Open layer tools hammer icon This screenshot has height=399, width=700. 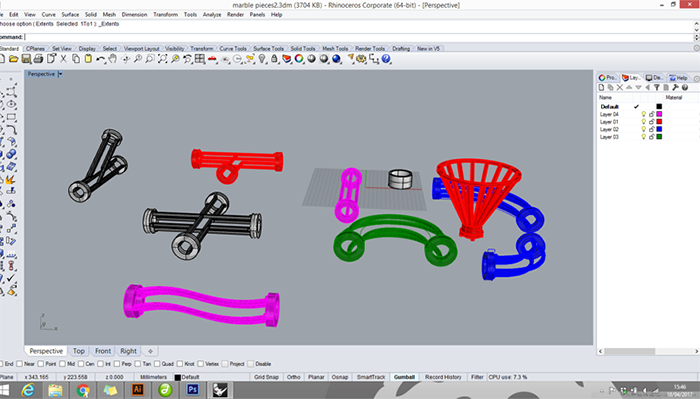(x=675, y=87)
